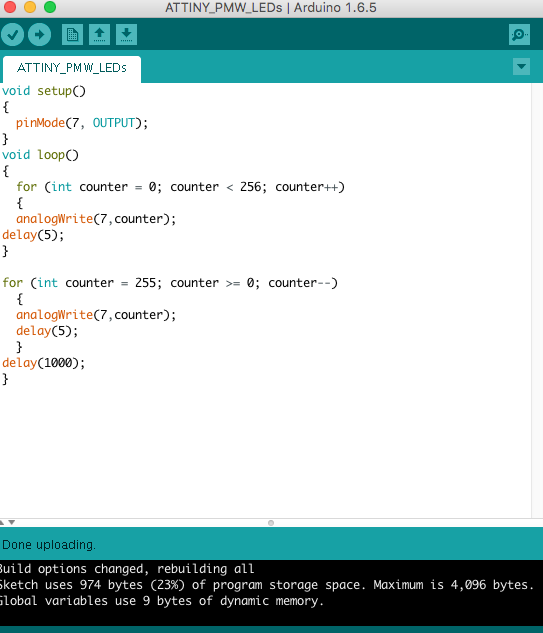Open the Serial Monitor
543x633 pixels.
click(x=519, y=35)
